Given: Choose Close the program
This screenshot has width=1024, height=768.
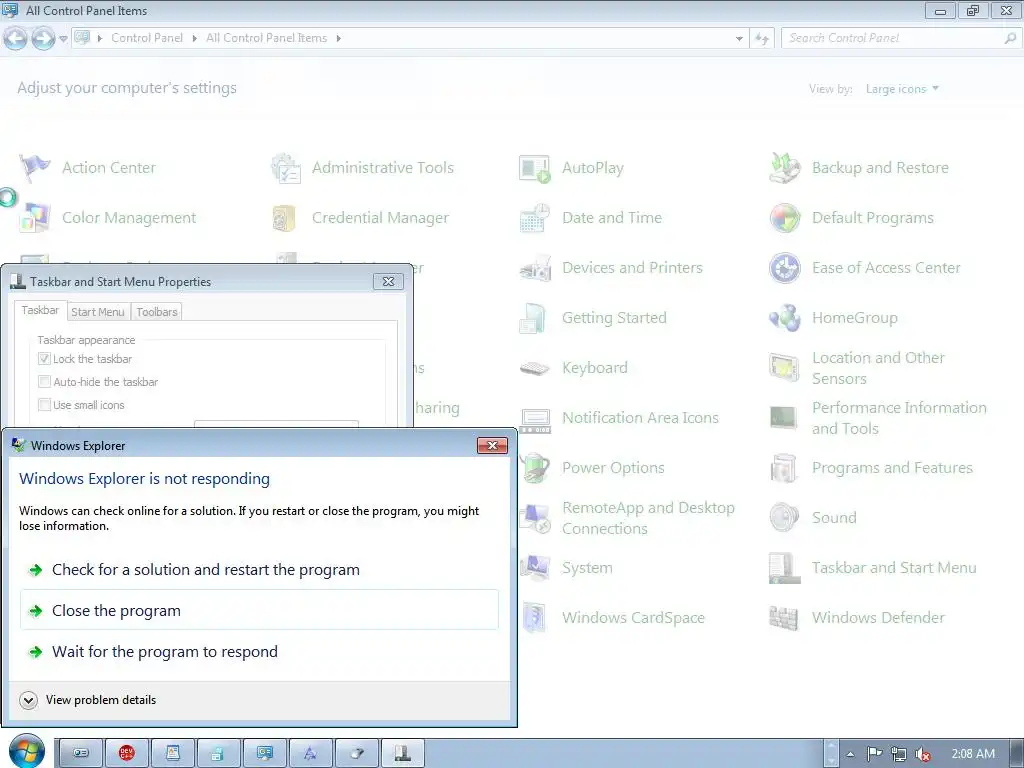Looking at the screenshot, I should (x=259, y=611).
